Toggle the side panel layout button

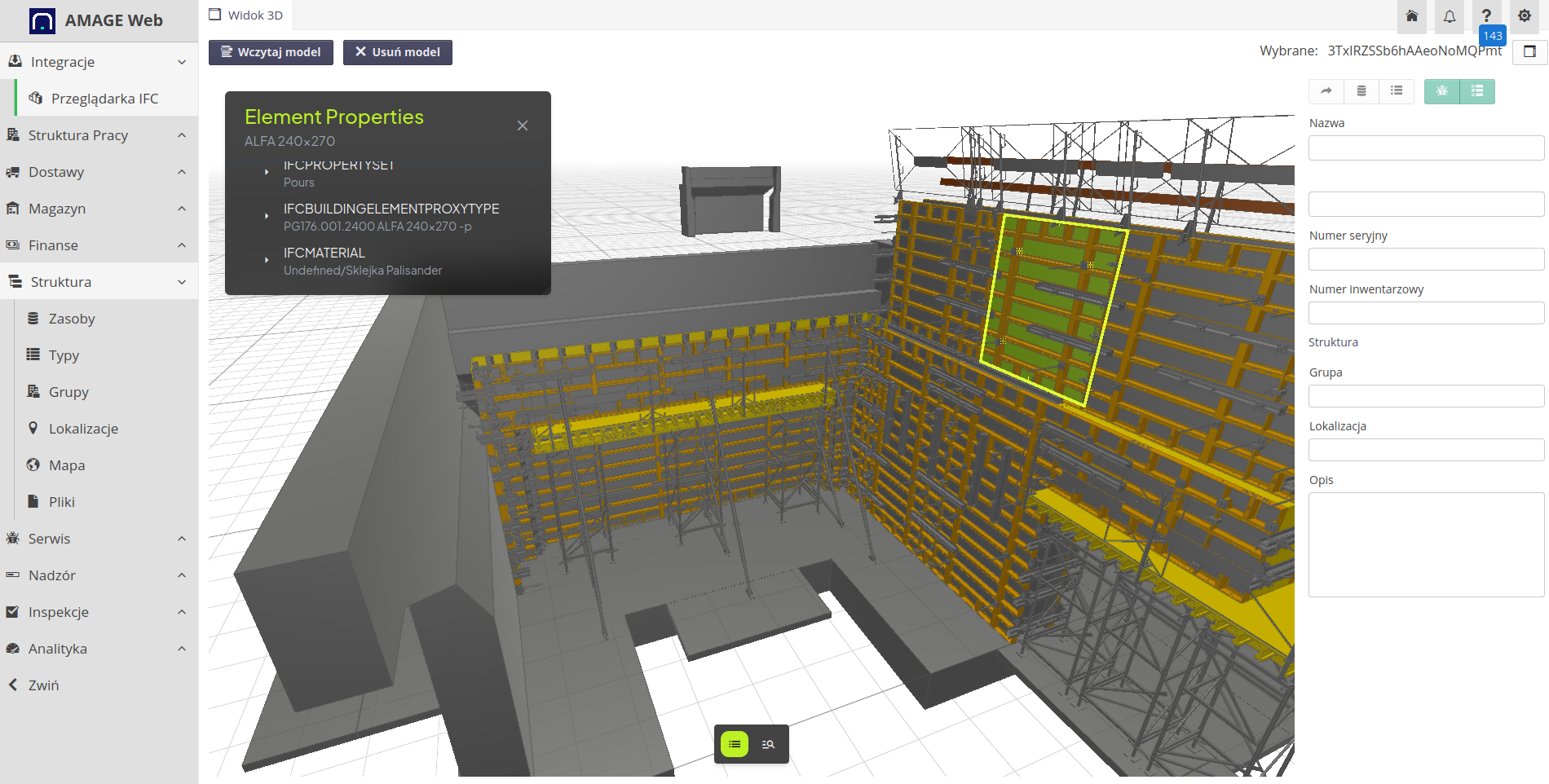tap(1530, 52)
